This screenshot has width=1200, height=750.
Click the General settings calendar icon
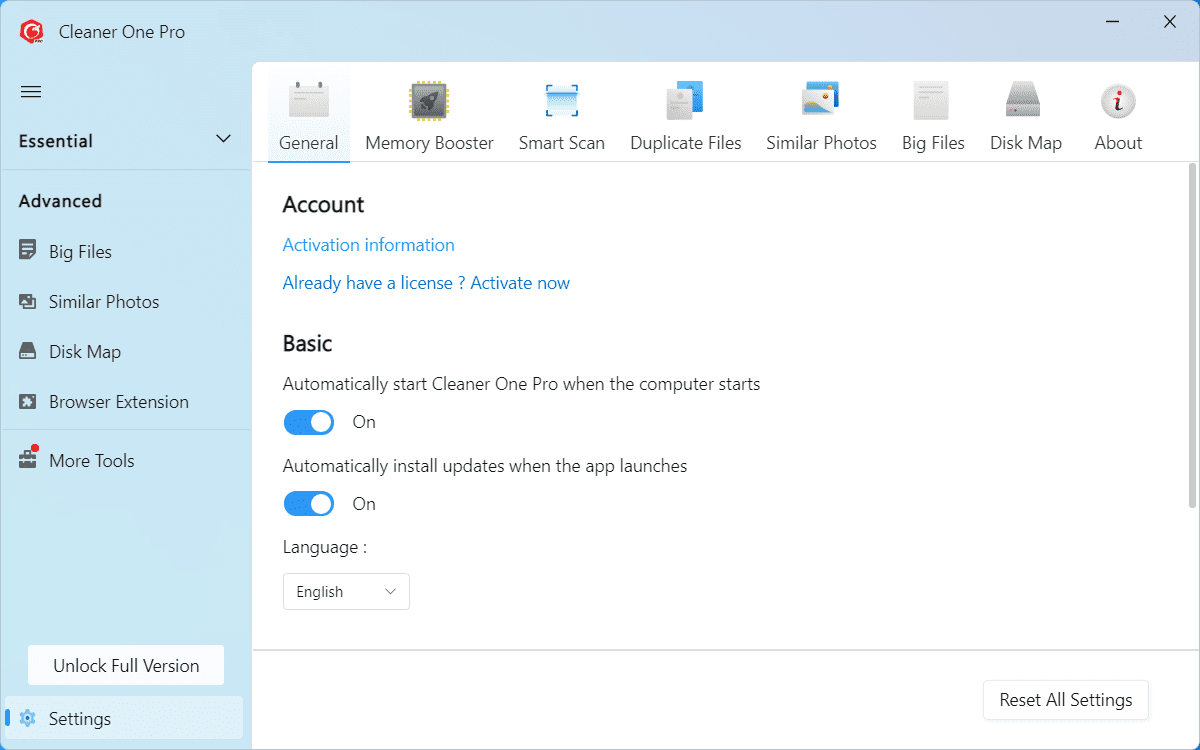309,101
